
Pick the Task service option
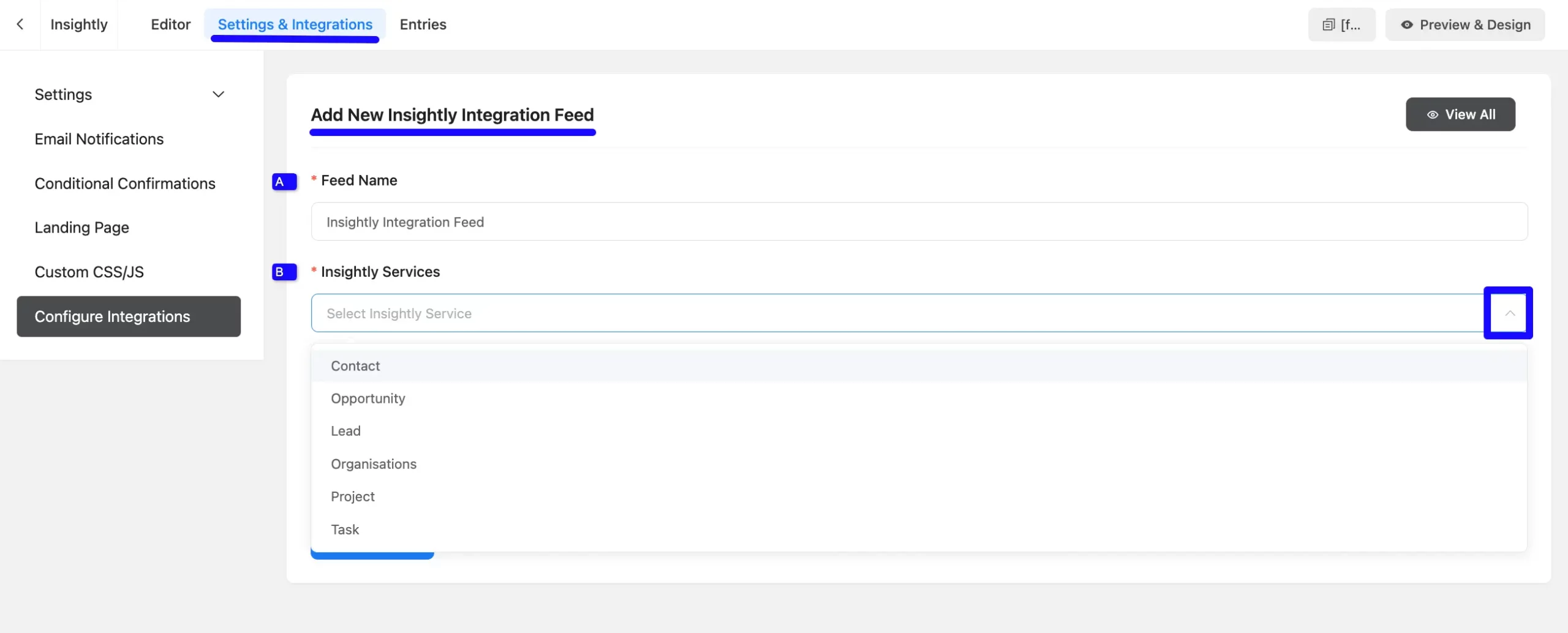tap(919, 530)
